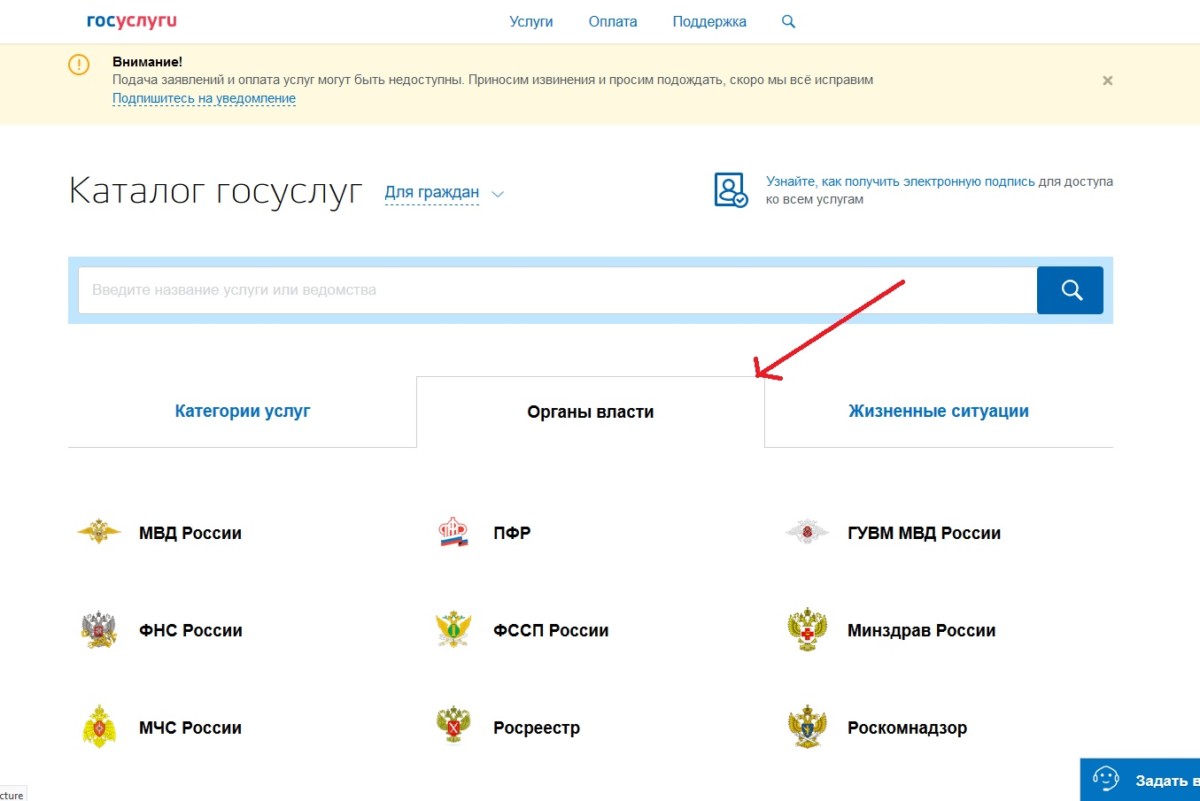
Task: Click Подпишитесь на уведомление link
Action: pyautogui.click(x=204, y=98)
